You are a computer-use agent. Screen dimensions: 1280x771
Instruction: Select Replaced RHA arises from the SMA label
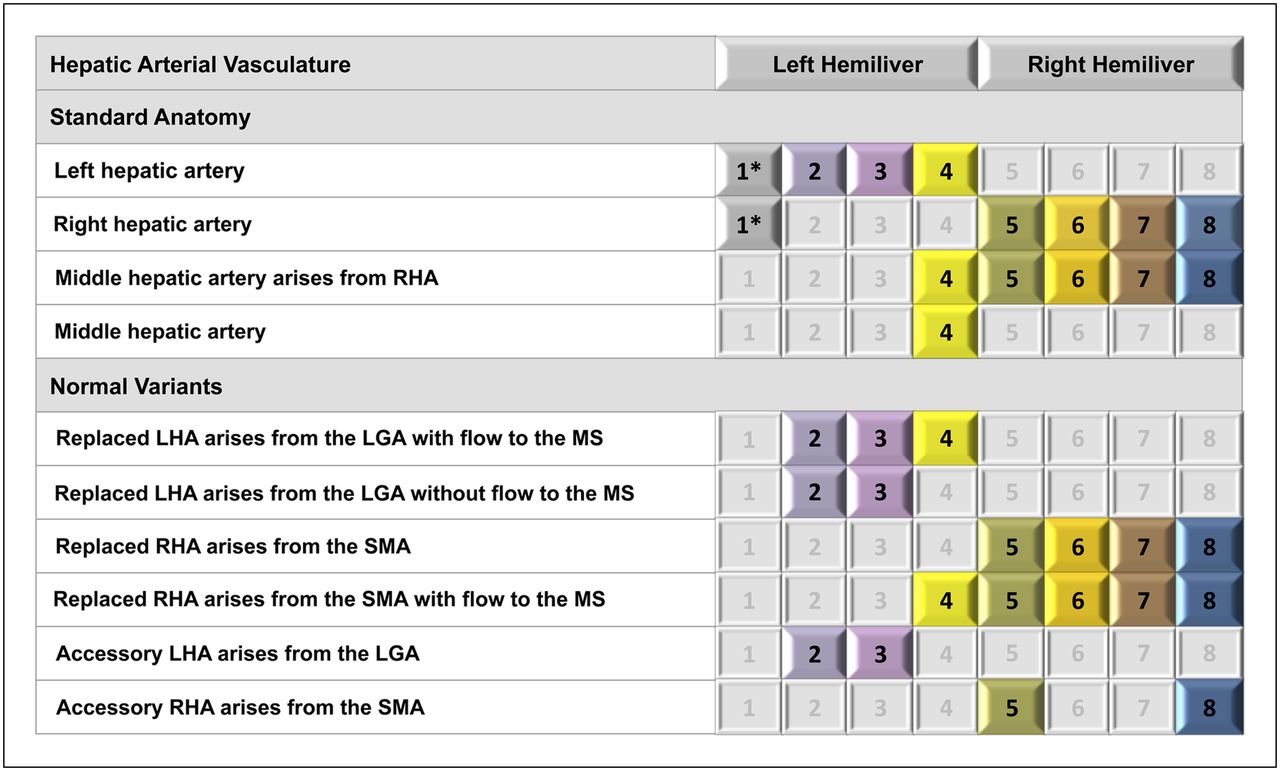[233, 547]
